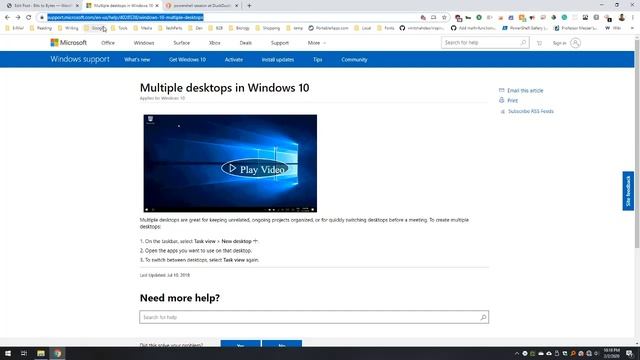The image size is (640, 360).
Task: Open the Chrome three-dot menu
Action: coord(633,18)
